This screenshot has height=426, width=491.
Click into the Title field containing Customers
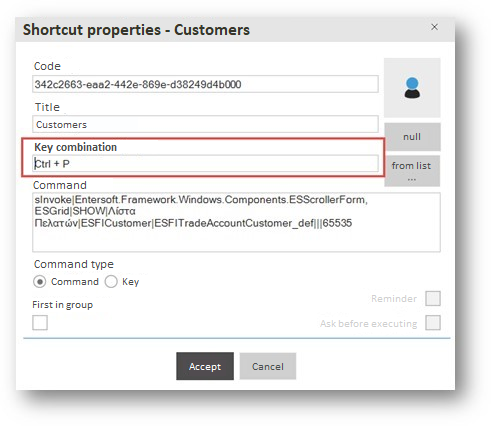(x=205, y=124)
